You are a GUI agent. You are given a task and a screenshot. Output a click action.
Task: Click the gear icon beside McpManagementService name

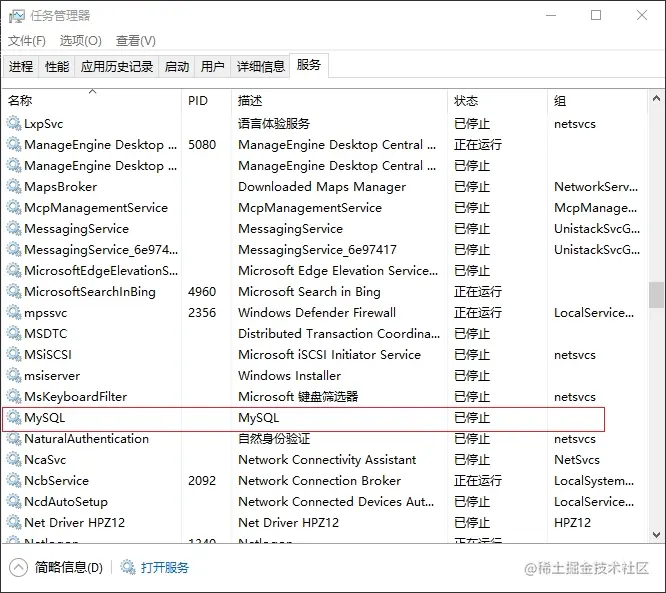pyautogui.click(x=14, y=207)
